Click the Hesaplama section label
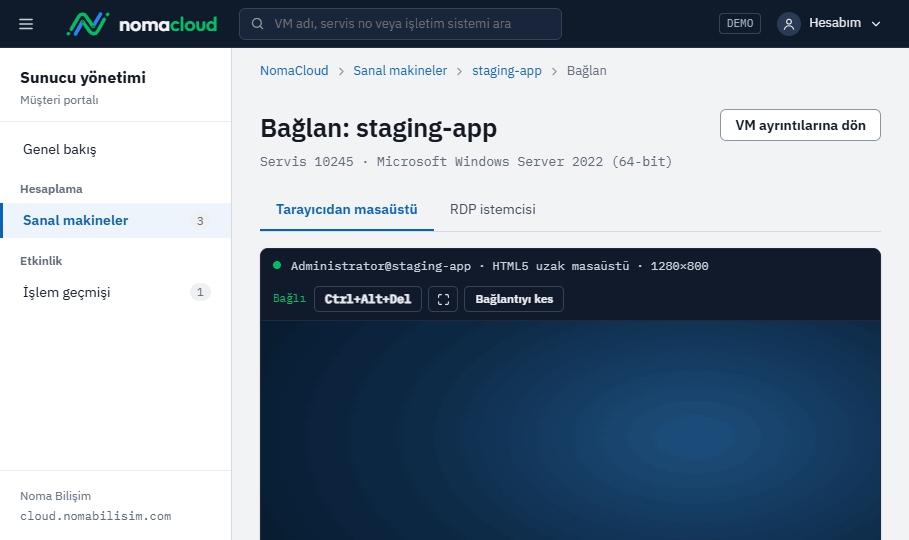This screenshot has height=540, width=909. [51, 189]
